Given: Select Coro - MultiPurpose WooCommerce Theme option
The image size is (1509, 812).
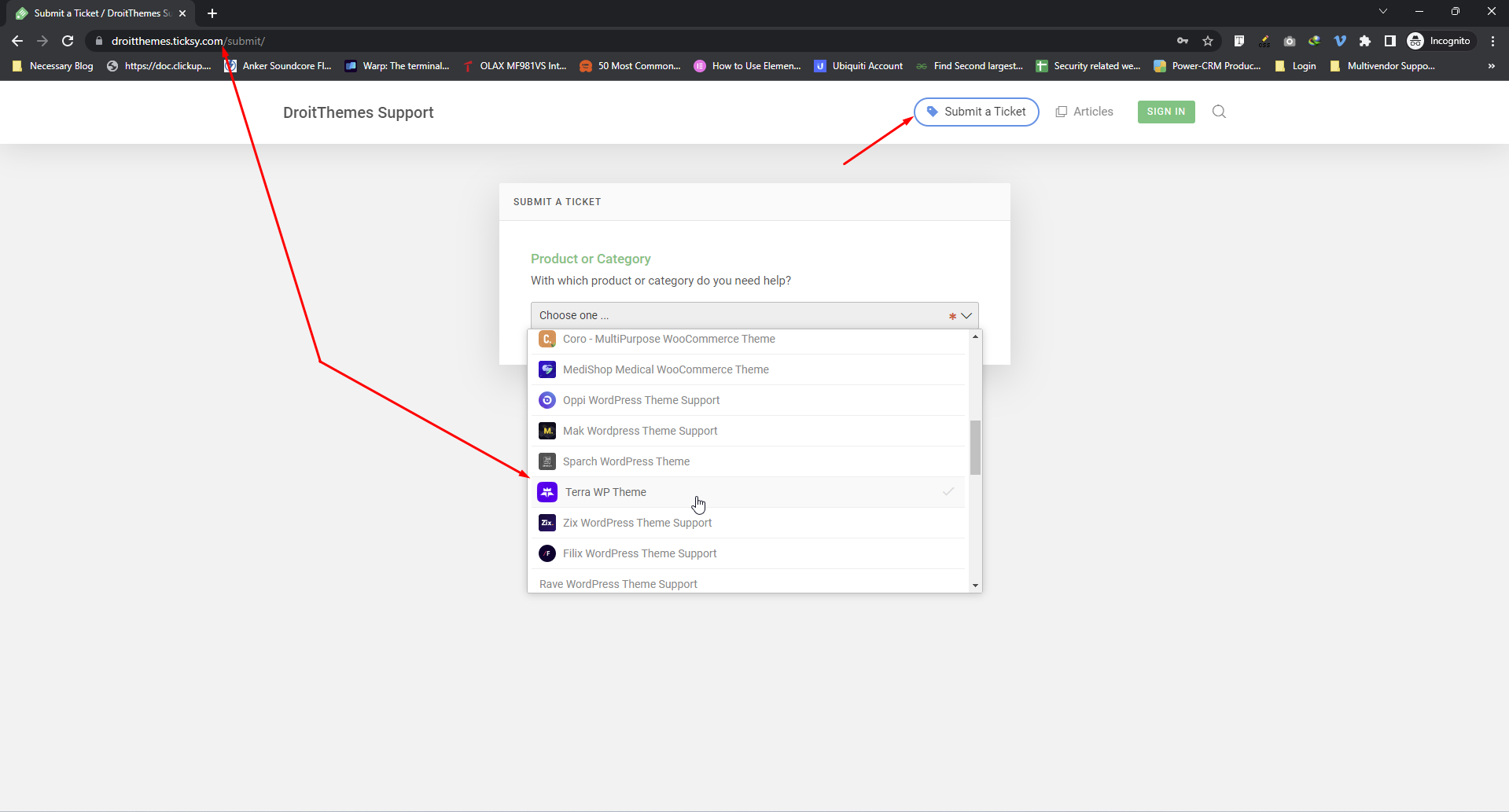Looking at the screenshot, I should click(x=747, y=339).
